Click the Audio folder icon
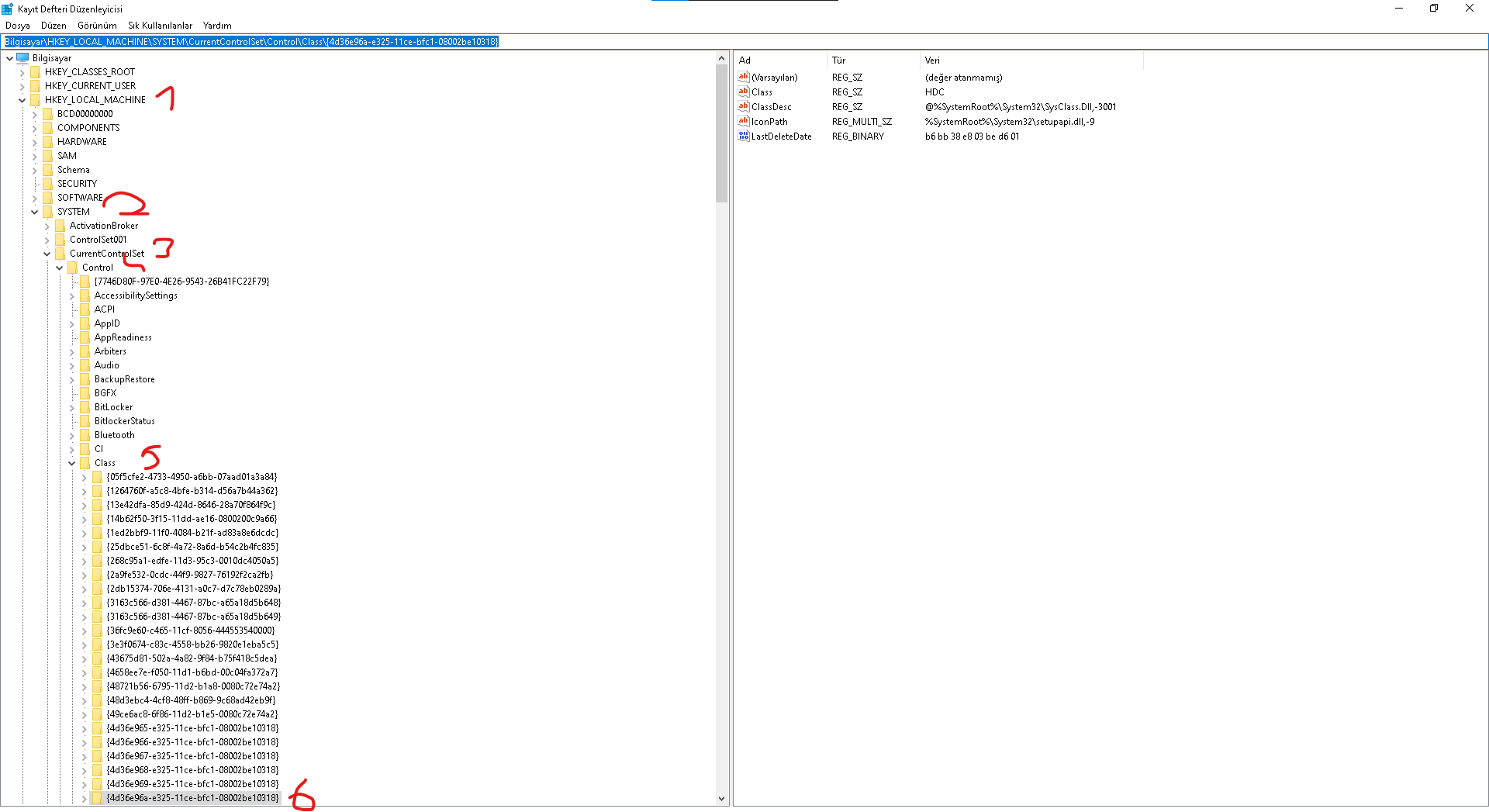The image size is (1489, 812). (85, 365)
